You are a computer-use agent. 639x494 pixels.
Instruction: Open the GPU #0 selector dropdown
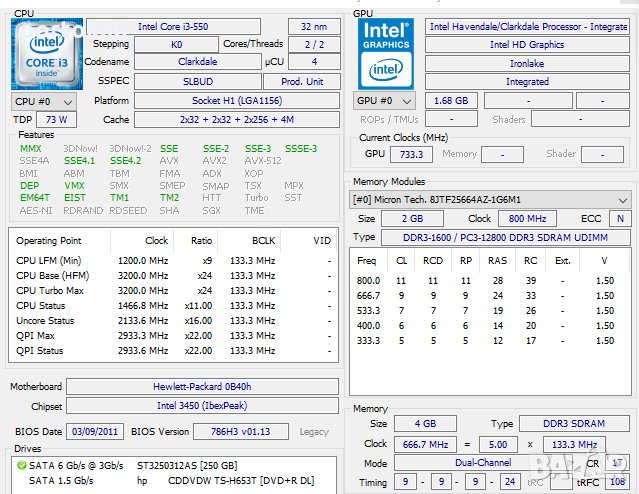tap(385, 101)
